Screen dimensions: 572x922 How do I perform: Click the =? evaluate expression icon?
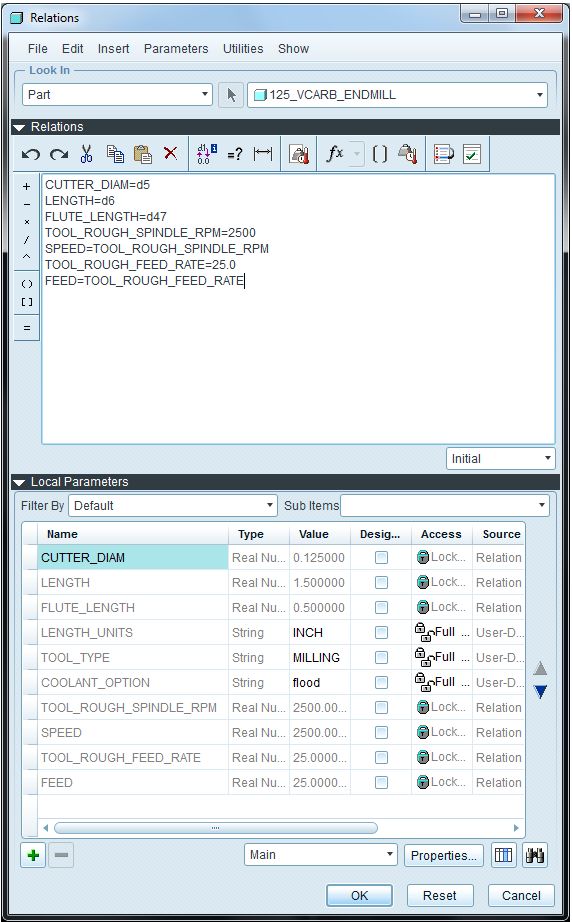[235, 154]
